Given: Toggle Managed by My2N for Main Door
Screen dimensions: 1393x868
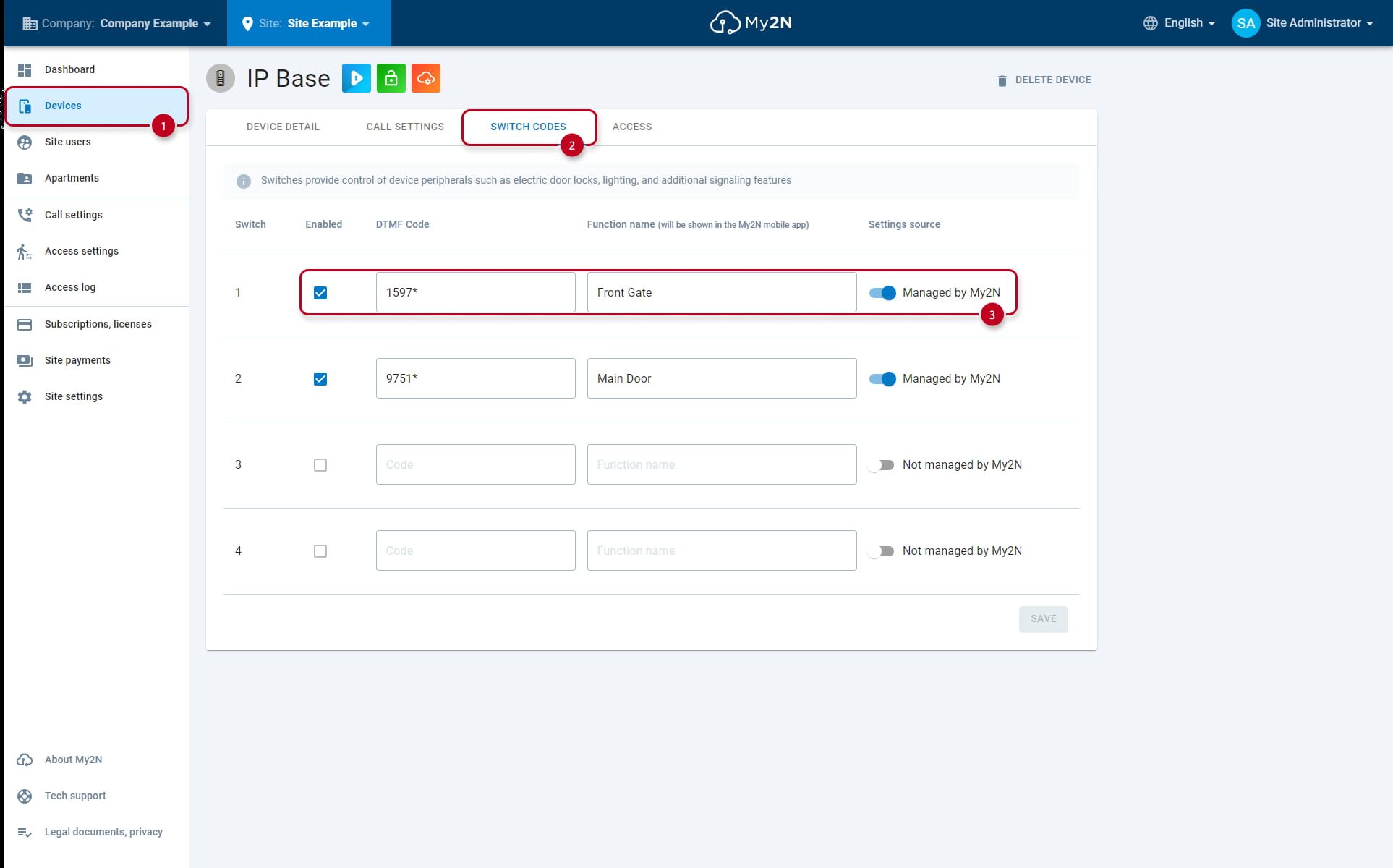Looking at the screenshot, I should [x=882, y=379].
